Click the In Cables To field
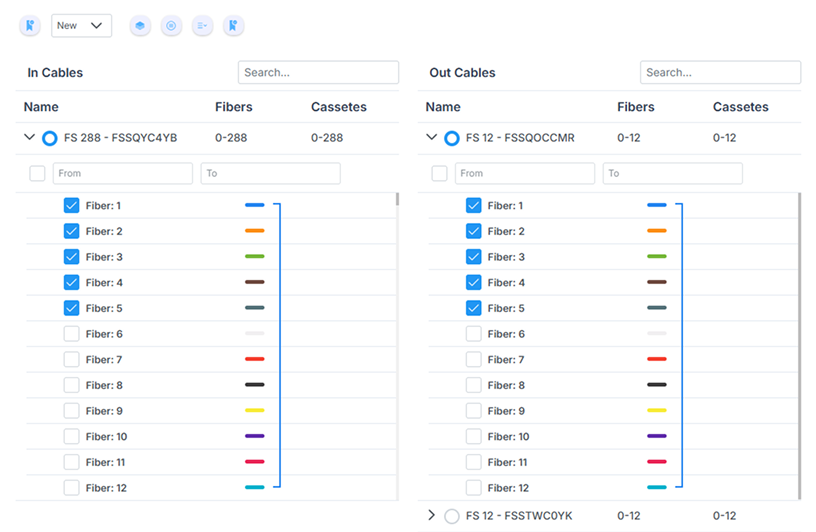 pos(271,173)
